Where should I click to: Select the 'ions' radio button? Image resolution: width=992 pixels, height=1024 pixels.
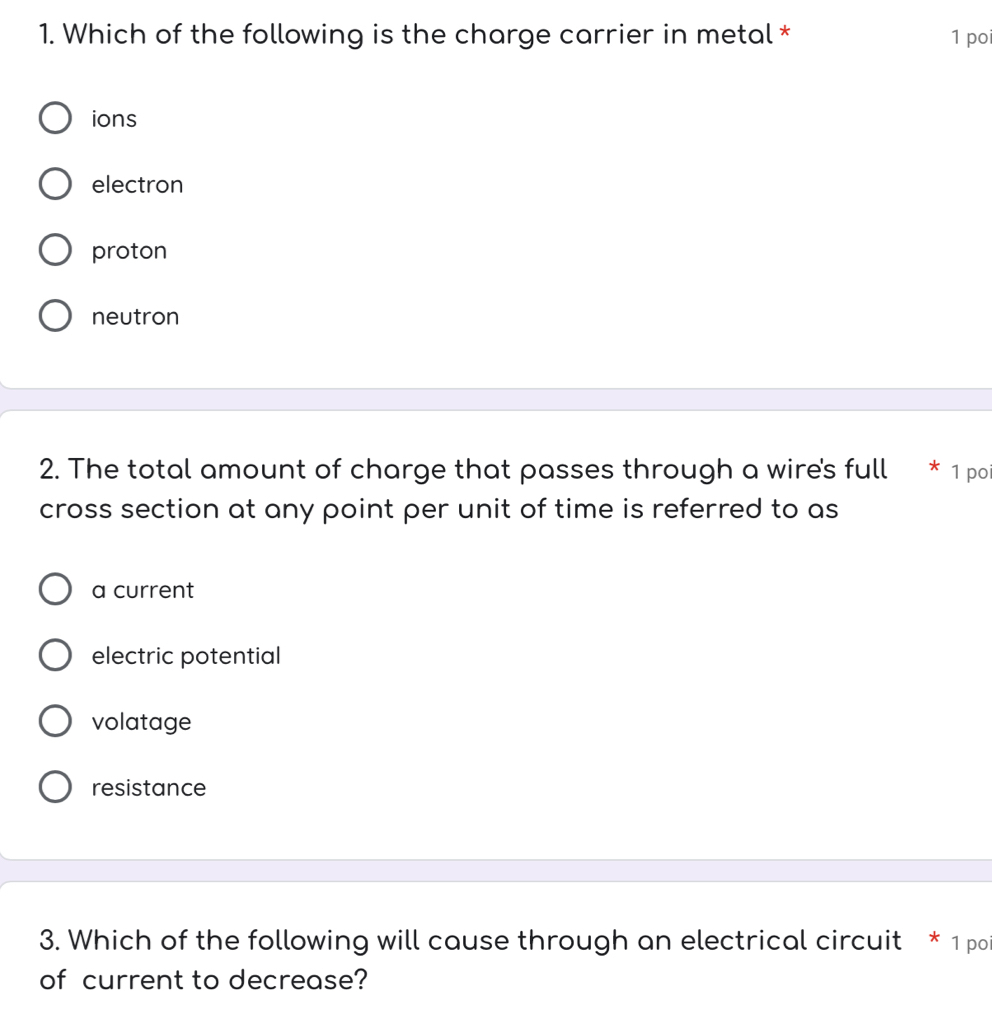point(55,119)
